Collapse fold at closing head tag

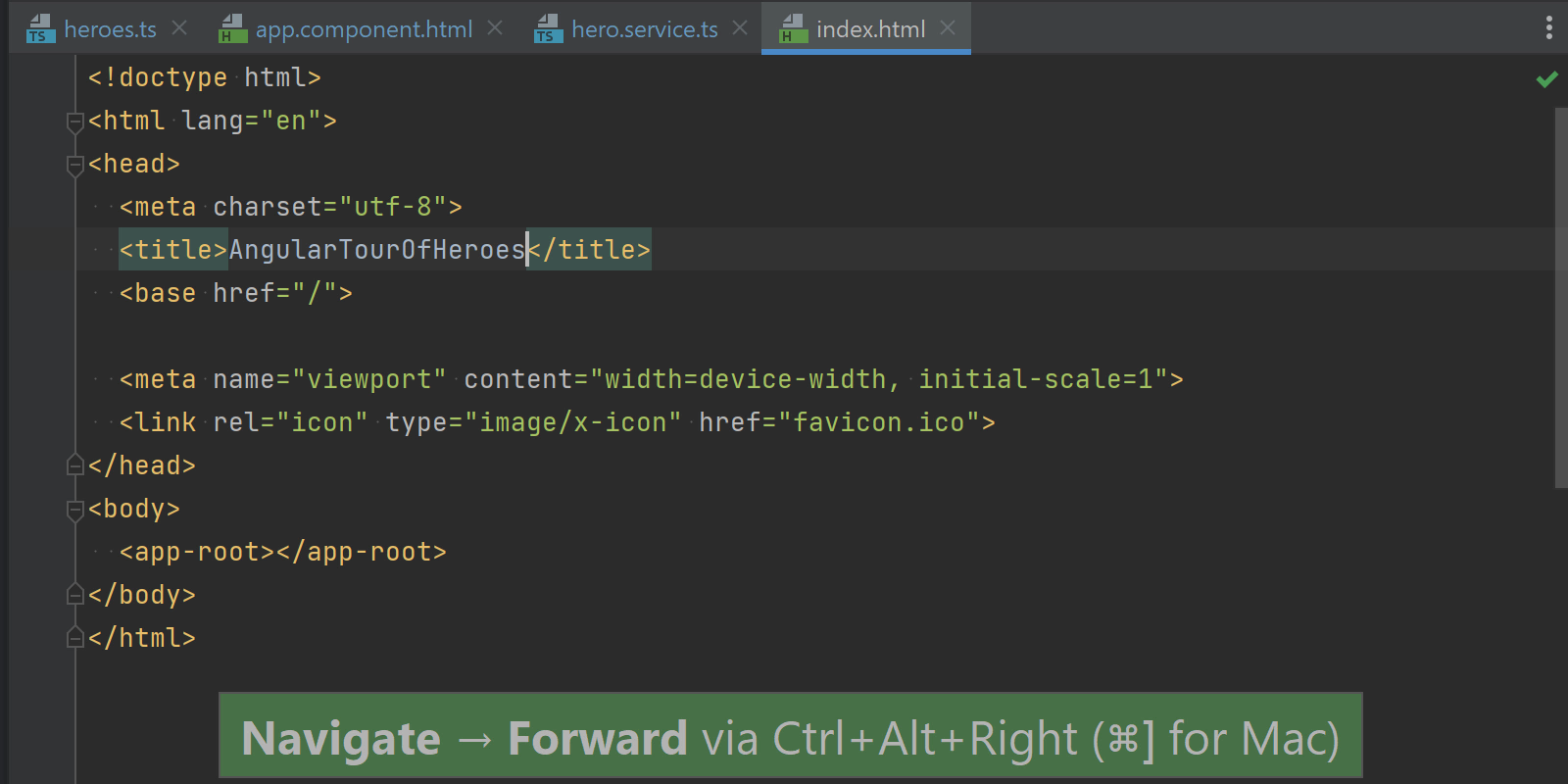tap(74, 465)
